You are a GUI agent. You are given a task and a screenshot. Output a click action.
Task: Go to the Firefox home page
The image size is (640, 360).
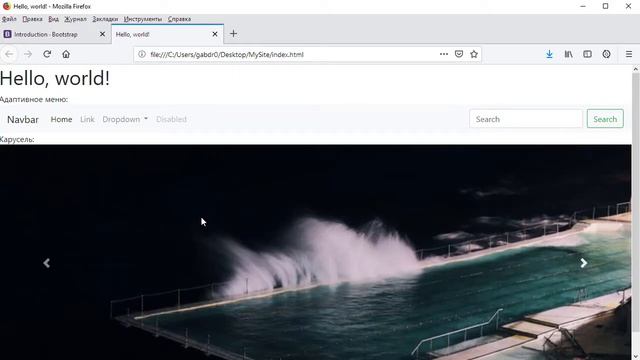click(x=66, y=54)
